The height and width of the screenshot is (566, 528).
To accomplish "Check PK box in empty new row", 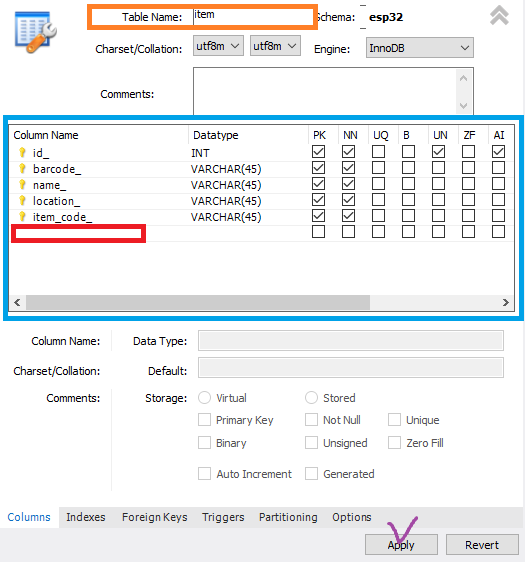I will (318, 232).
